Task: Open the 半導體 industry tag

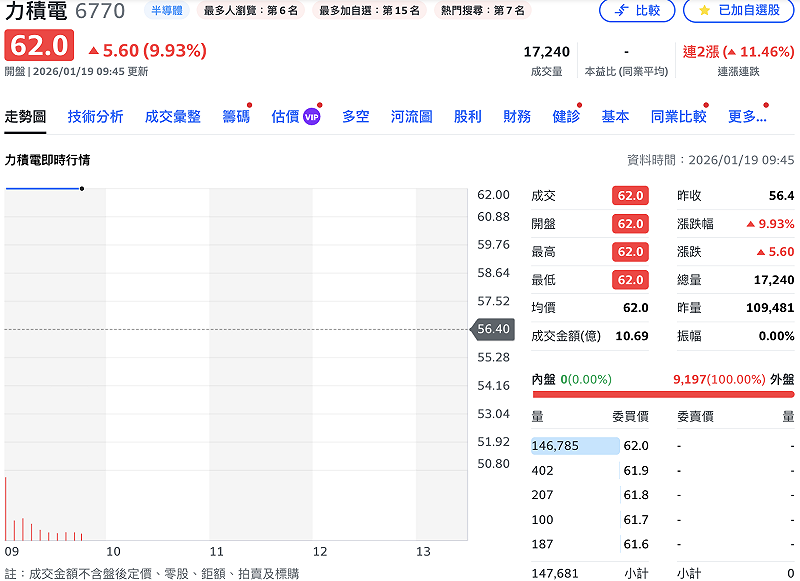Action: pyautogui.click(x=165, y=11)
